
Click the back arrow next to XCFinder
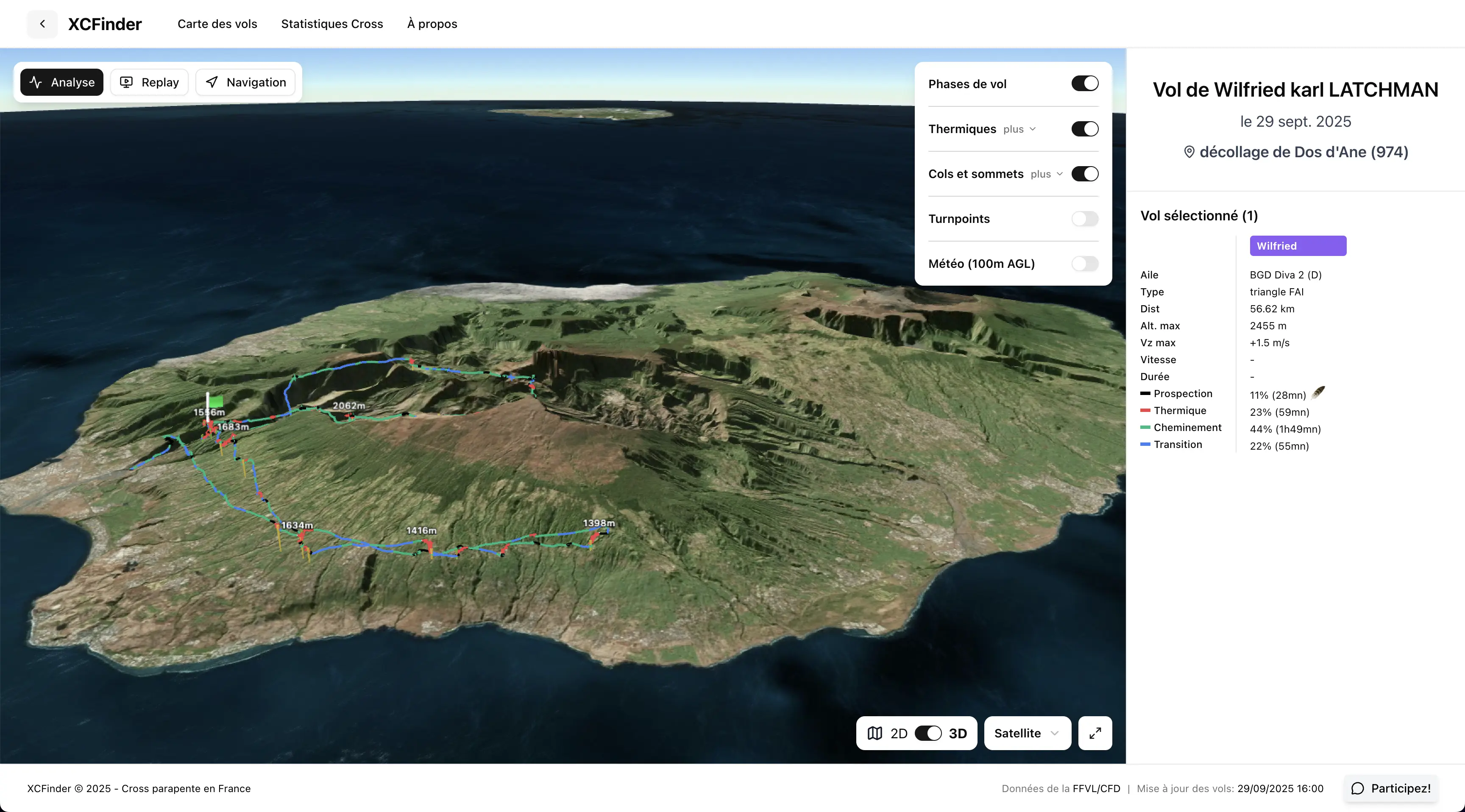pyautogui.click(x=42, y=24)
